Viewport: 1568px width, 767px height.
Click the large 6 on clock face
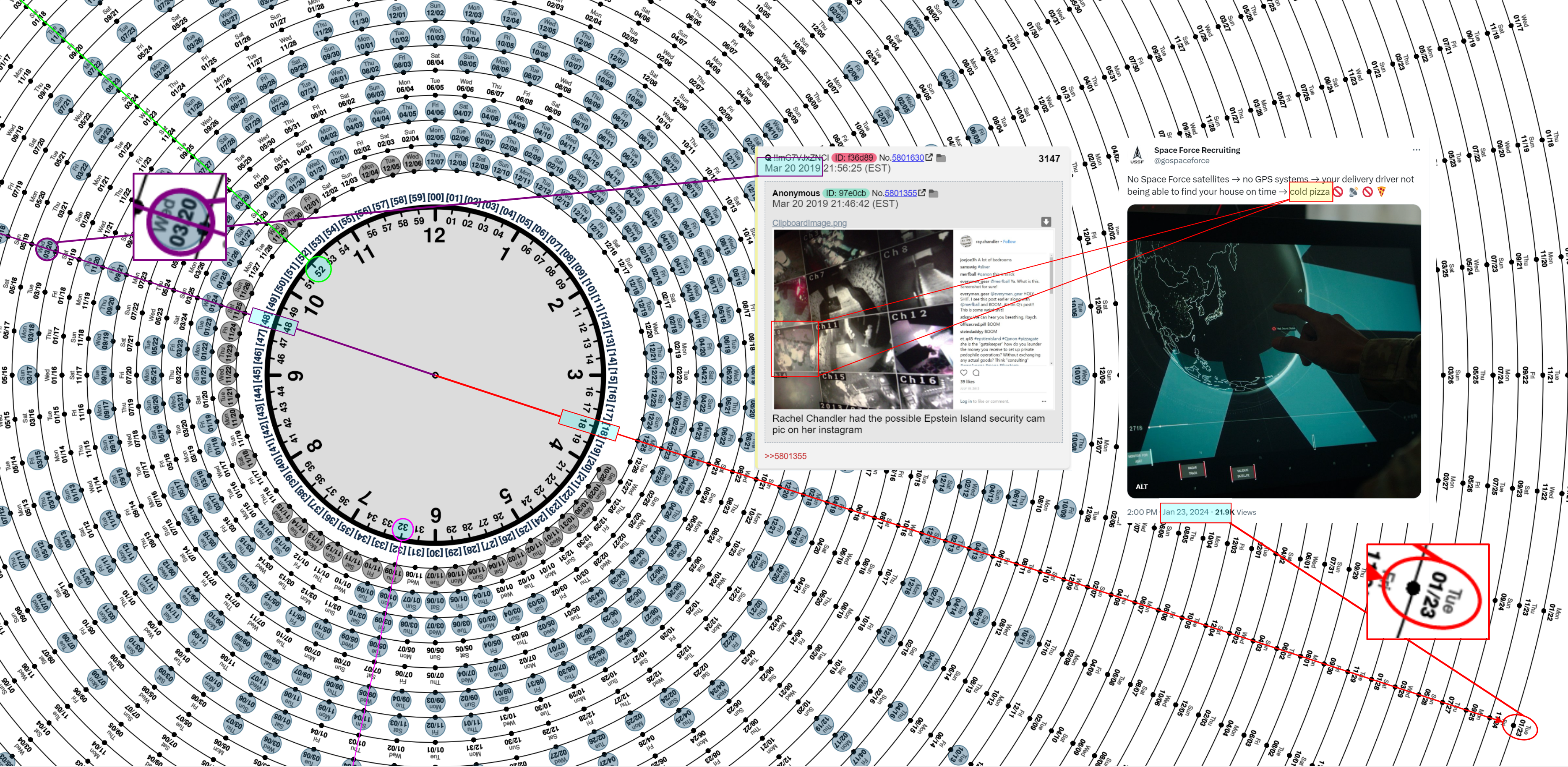[x=436, y=515]
